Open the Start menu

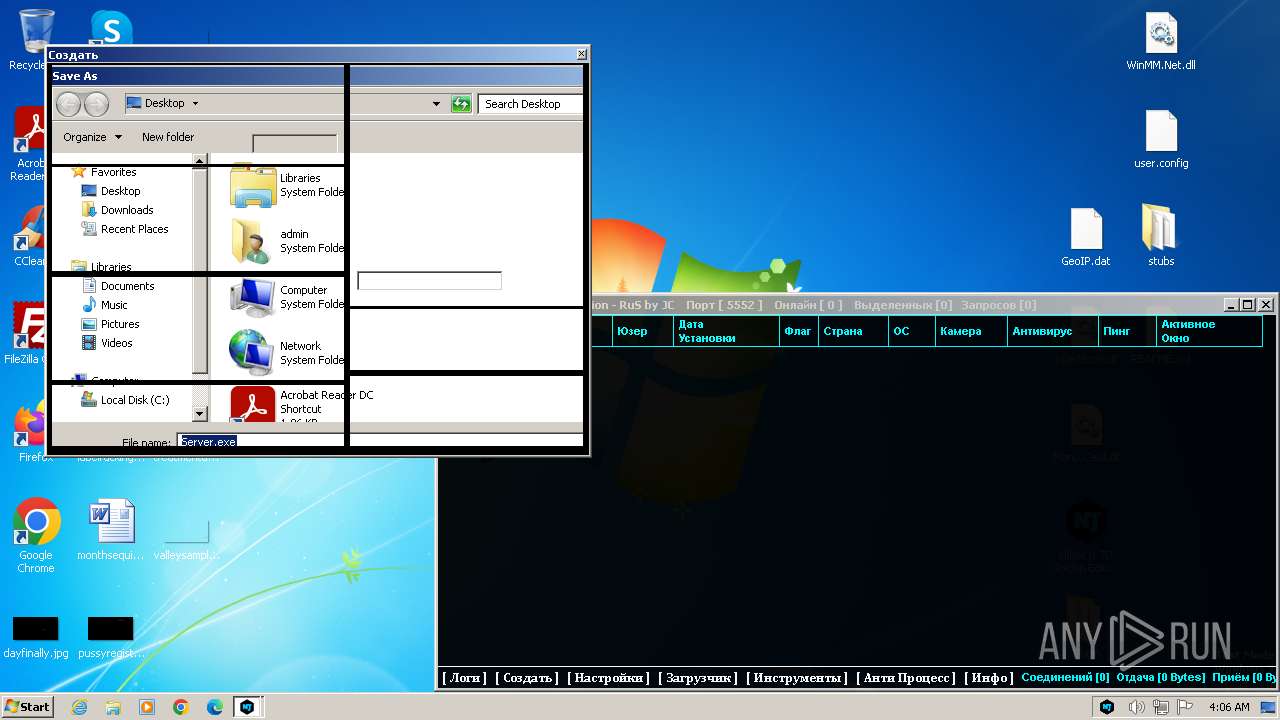pyautogui.click(x=27, y=706)
